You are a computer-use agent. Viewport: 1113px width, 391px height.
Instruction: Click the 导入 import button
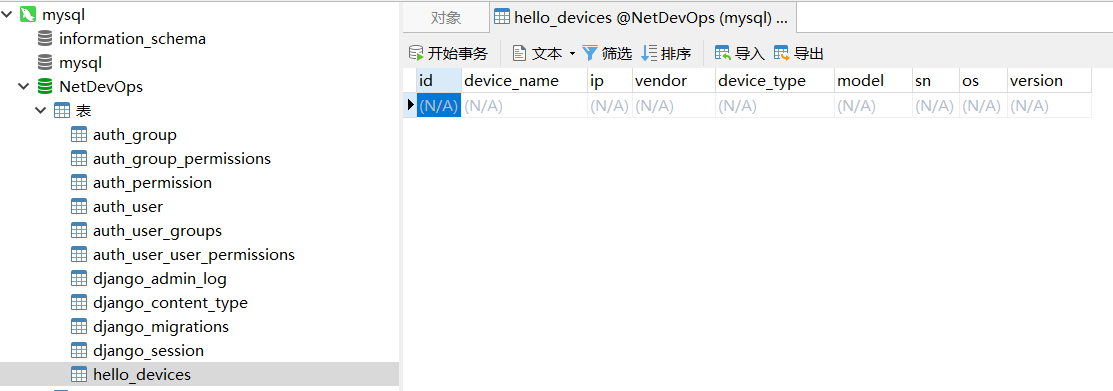click(740, 53)
